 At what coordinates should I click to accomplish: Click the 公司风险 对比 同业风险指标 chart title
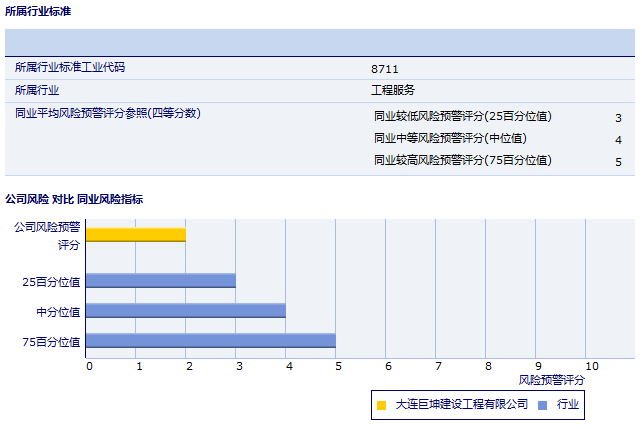click(x=74, y=199)
